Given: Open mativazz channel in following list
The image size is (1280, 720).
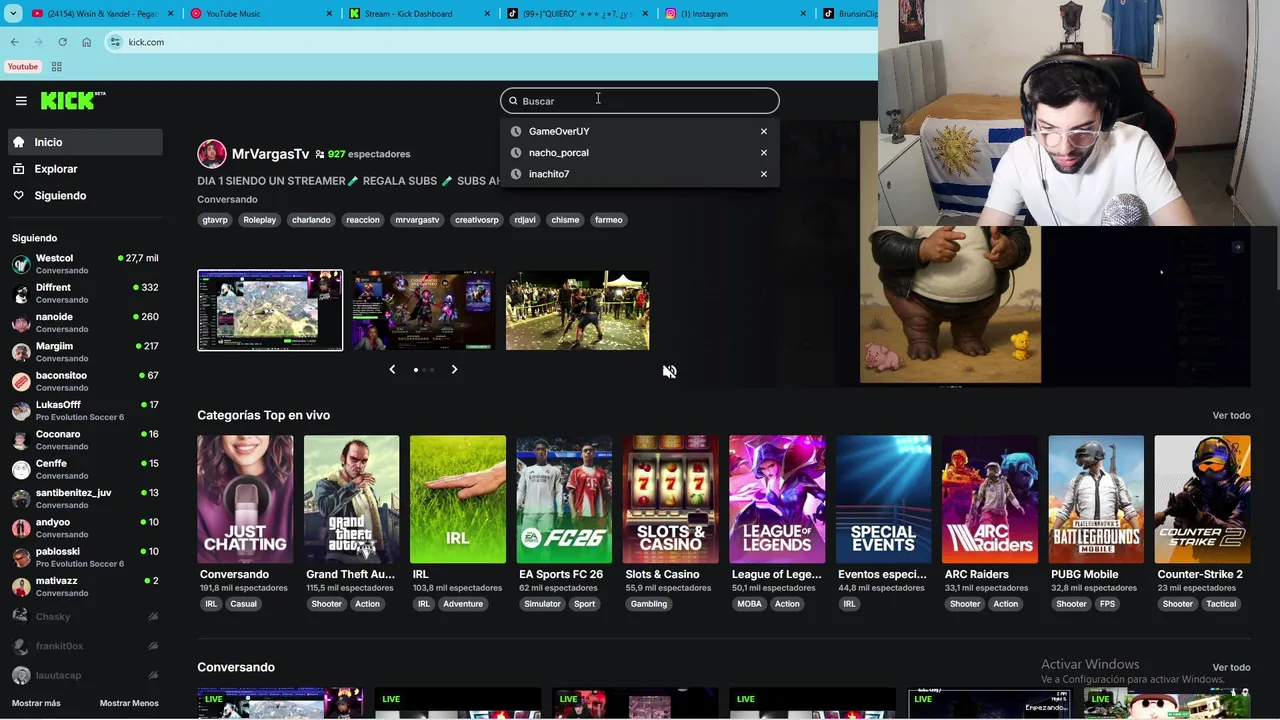Looking at the screenshot, I should [85, 586].
